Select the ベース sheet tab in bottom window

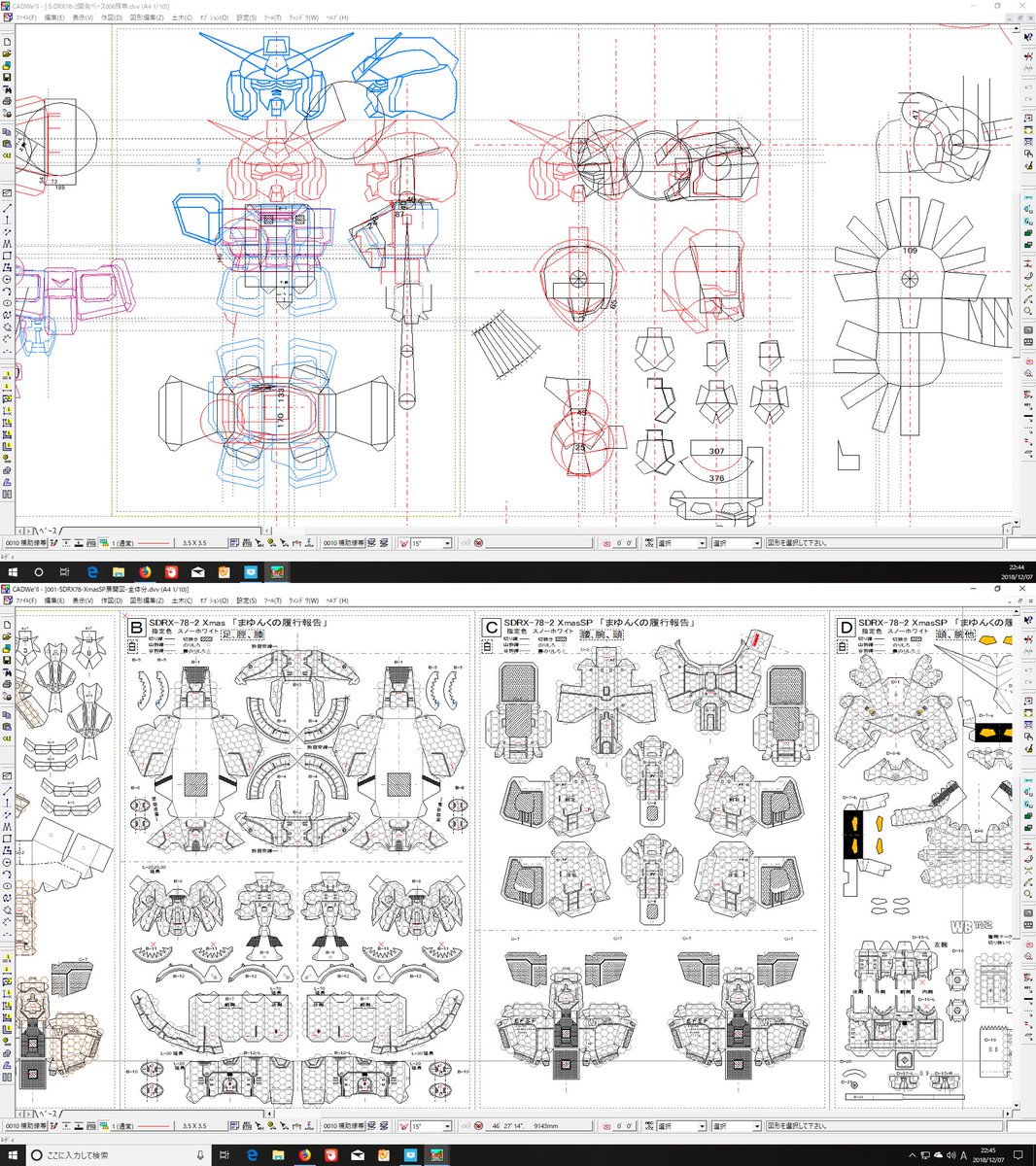[x=50, y=1115]
